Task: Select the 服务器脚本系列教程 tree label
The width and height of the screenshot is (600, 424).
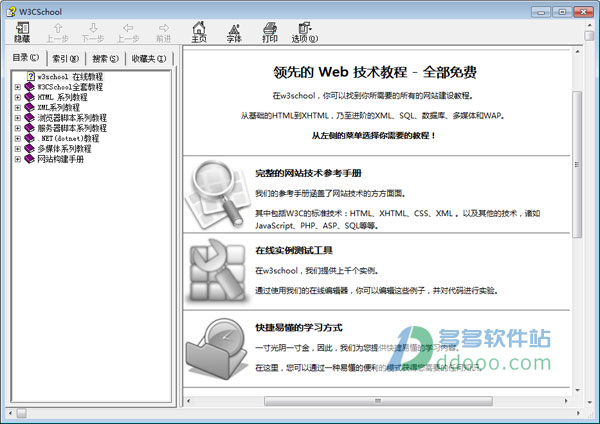Action: click(x=72, y=128)
